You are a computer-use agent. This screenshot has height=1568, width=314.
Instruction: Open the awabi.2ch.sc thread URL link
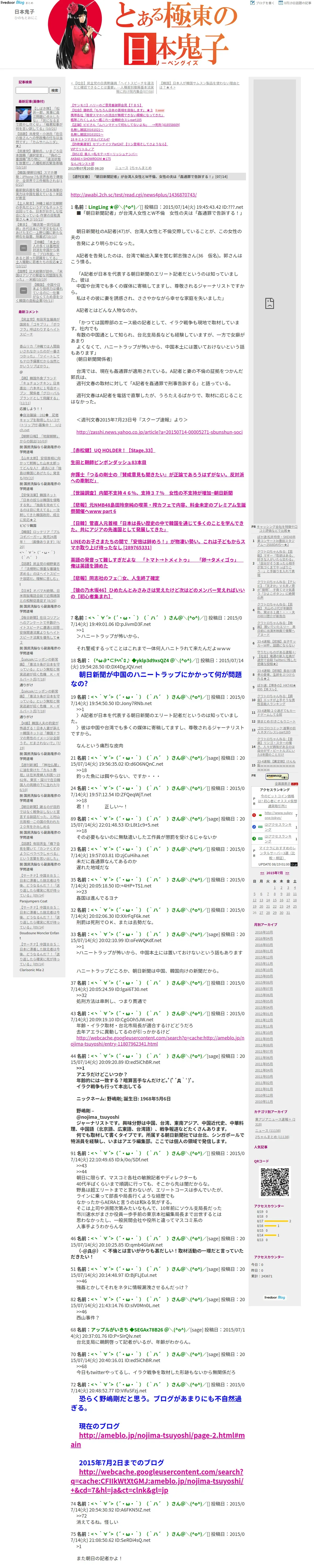tap(133, 195)
